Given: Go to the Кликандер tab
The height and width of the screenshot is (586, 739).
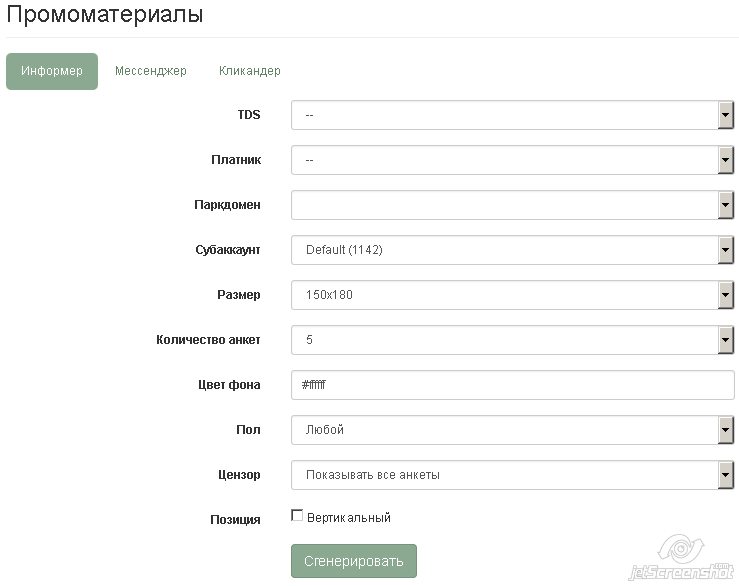Looking at the screenshot, I should (249, 71).
